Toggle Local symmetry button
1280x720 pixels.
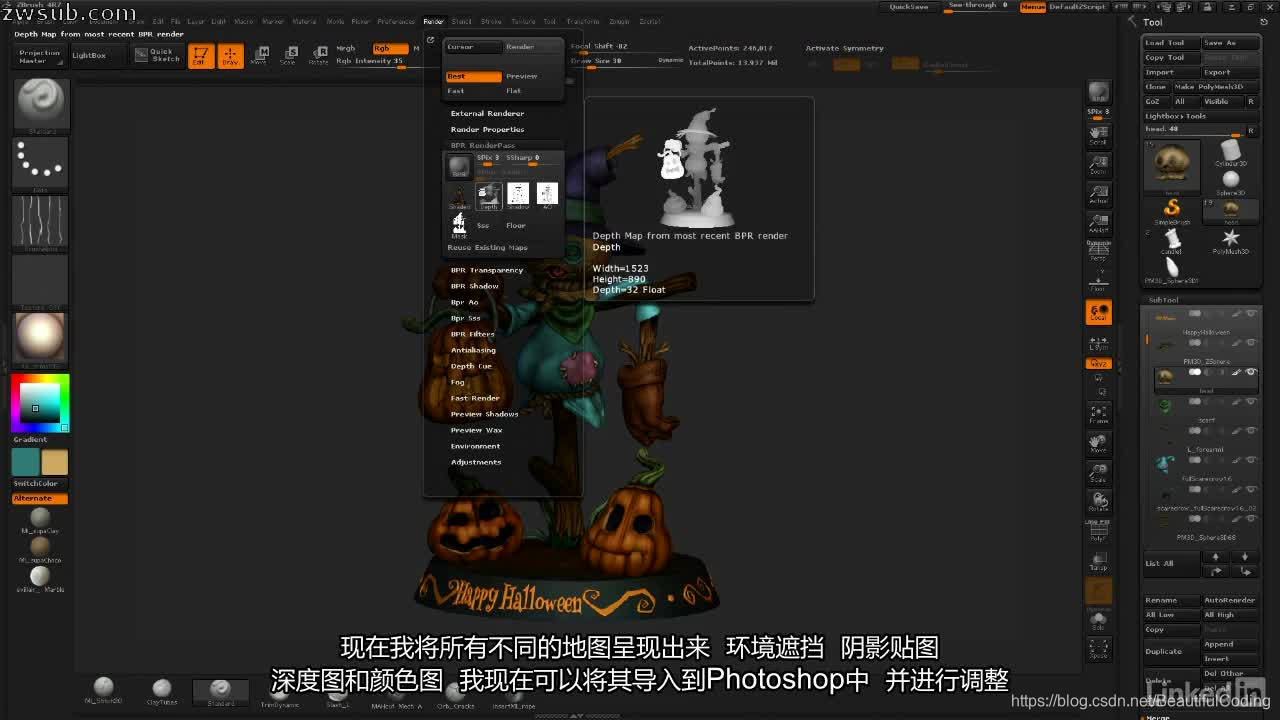click(1098, 312)
